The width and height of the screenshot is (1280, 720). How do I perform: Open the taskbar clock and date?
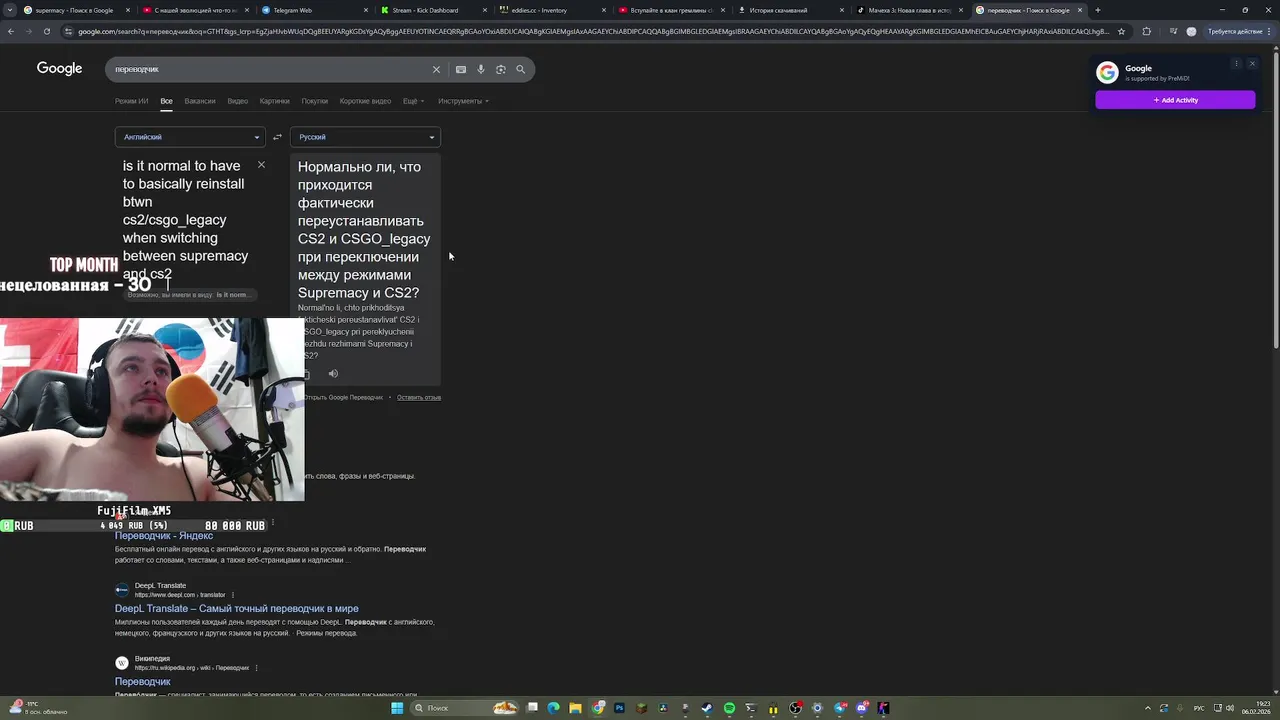1255,708
